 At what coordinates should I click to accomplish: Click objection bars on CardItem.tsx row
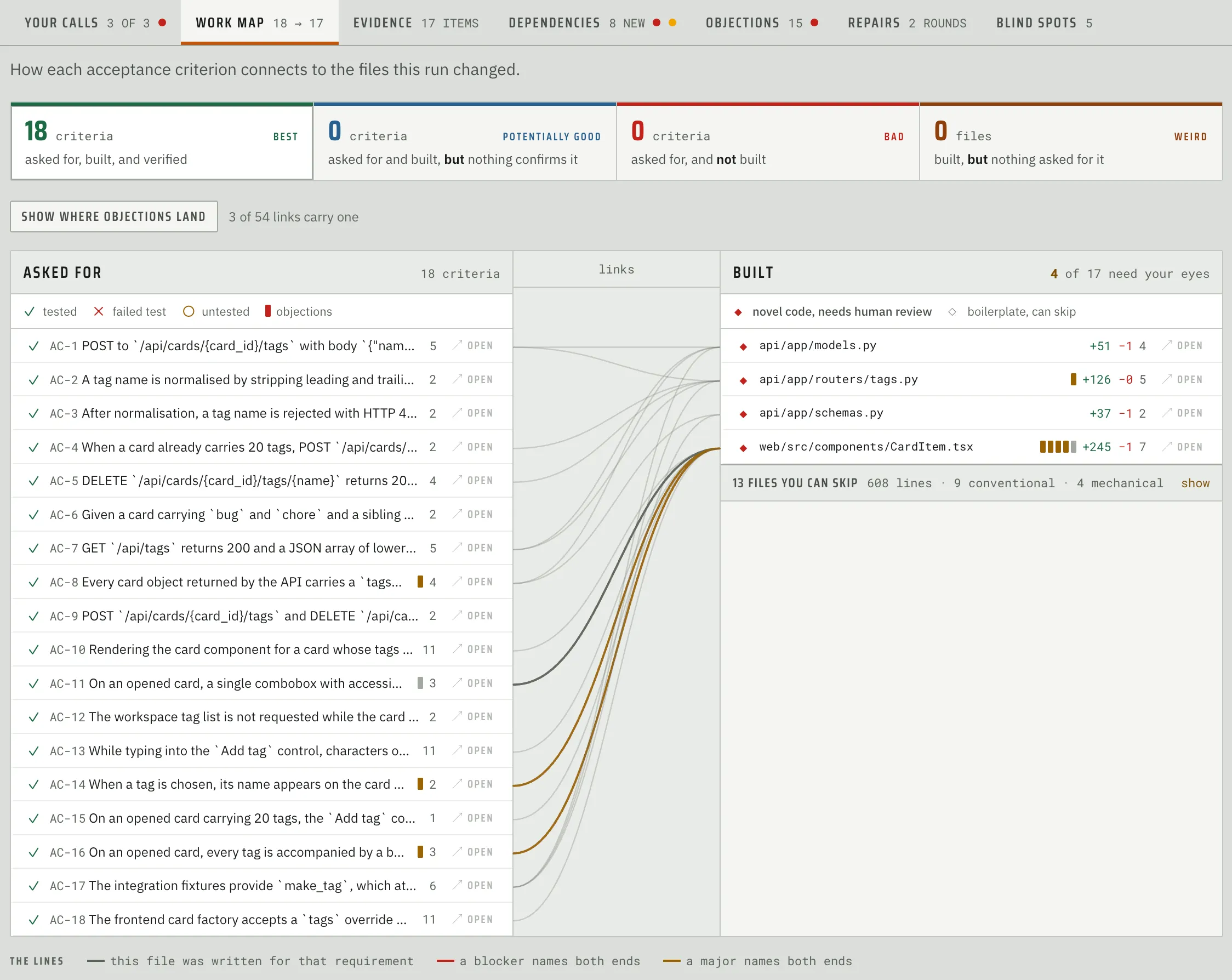(x=1058, y=447)
